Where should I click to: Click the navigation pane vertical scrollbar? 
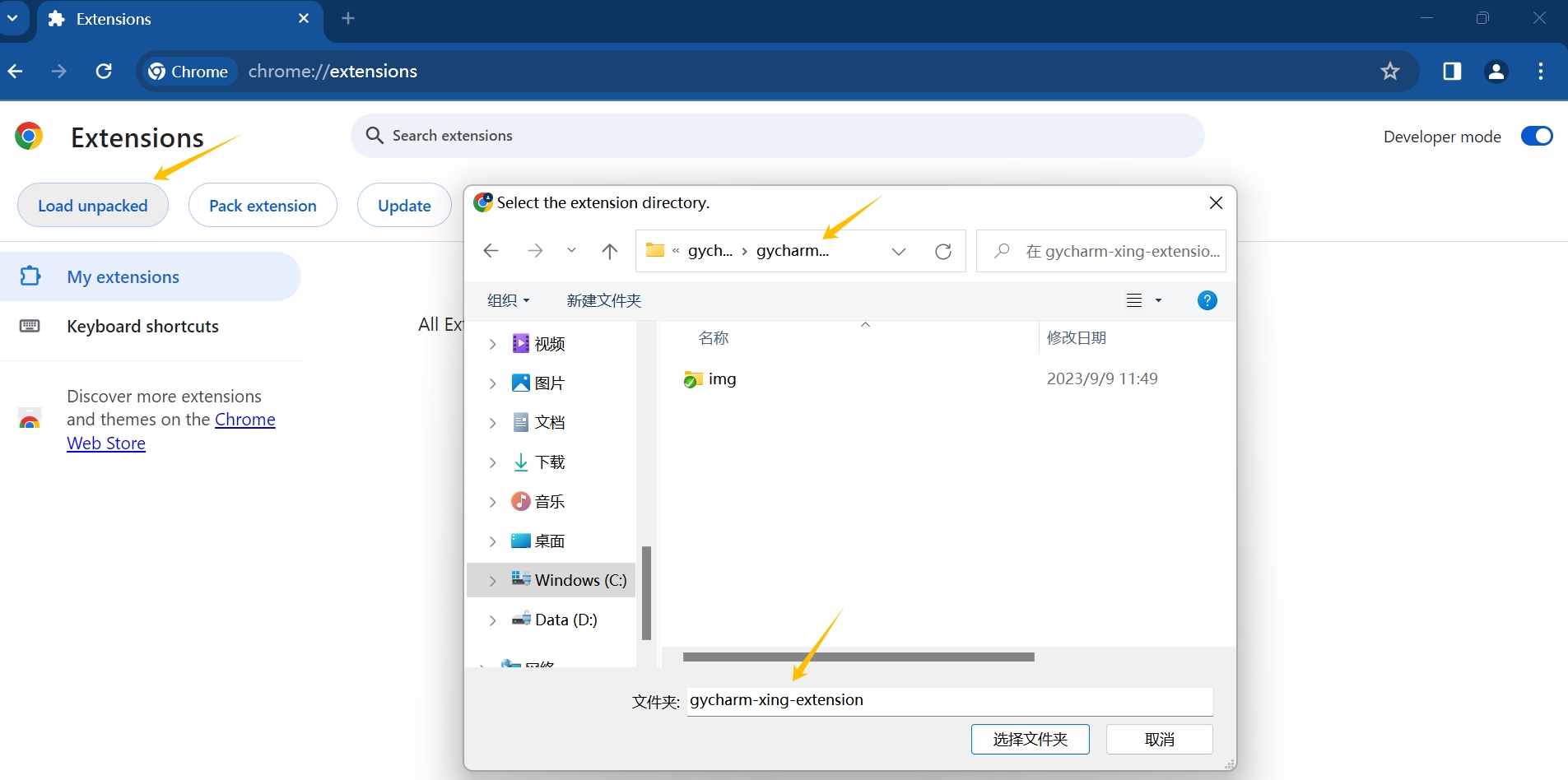coord(647,593)
